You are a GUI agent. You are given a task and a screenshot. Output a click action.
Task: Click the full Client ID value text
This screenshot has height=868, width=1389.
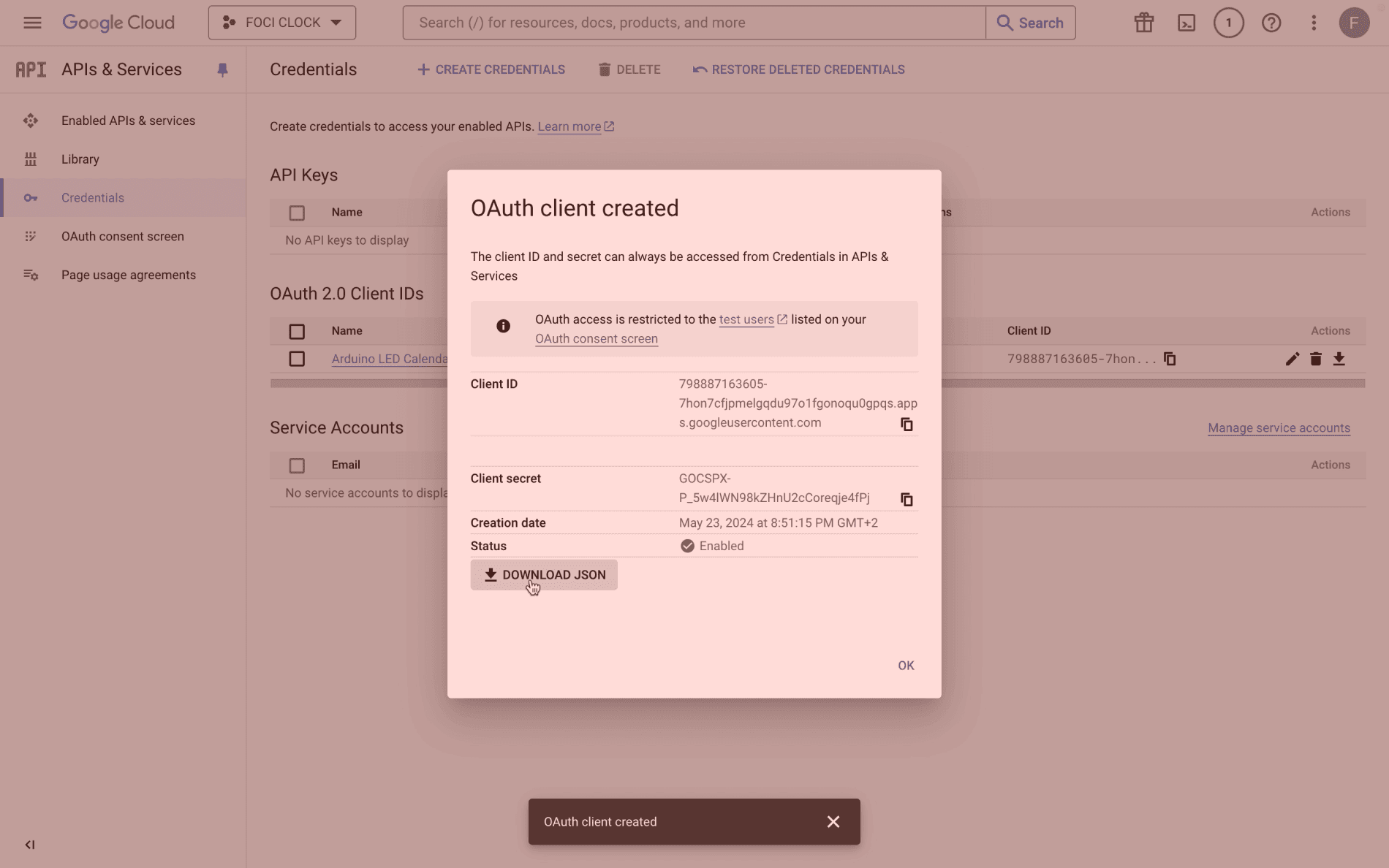tap(798, 403)
